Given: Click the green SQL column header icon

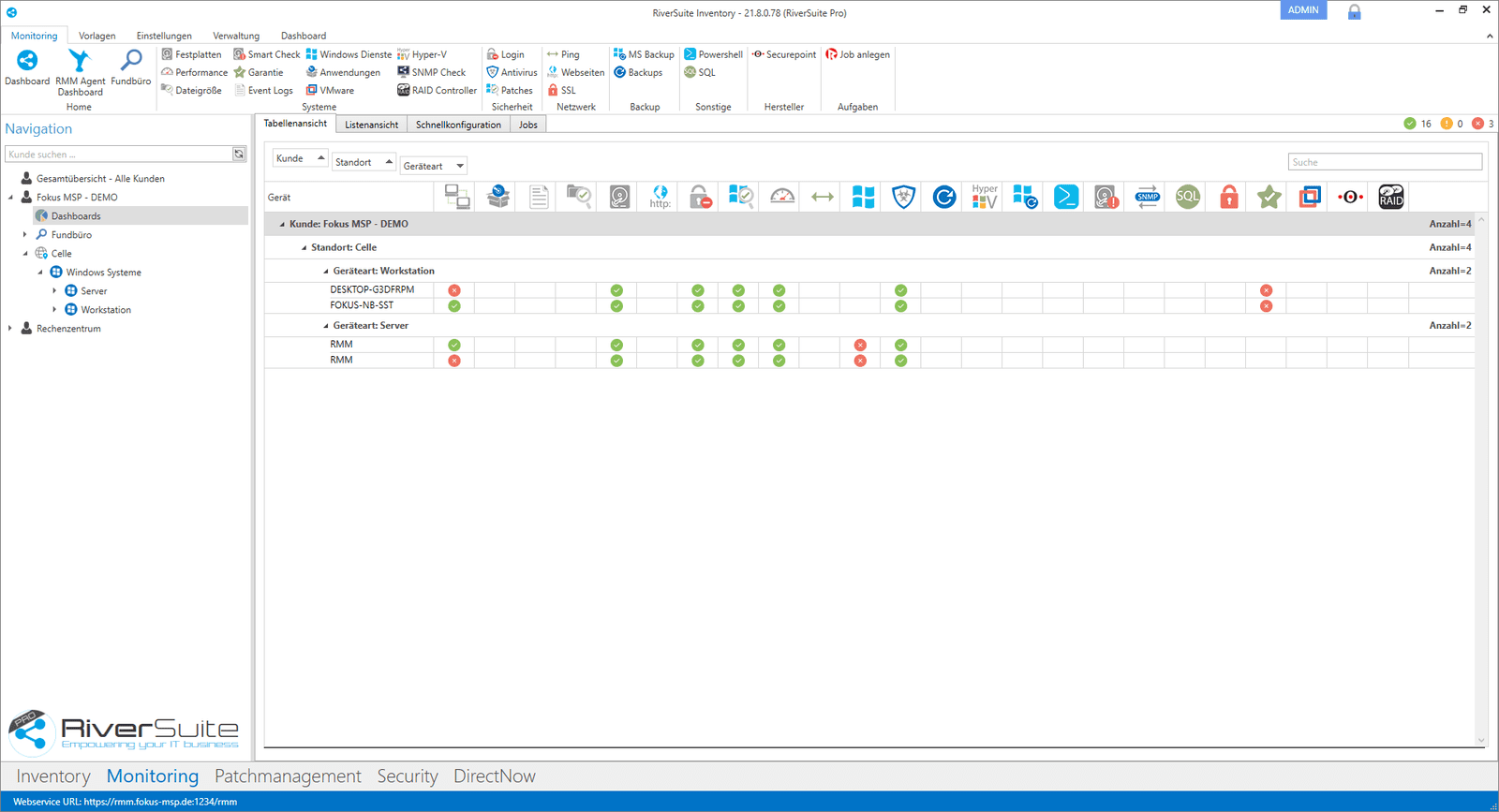Looking at the screenshot, I should (x=1188, y=197).
